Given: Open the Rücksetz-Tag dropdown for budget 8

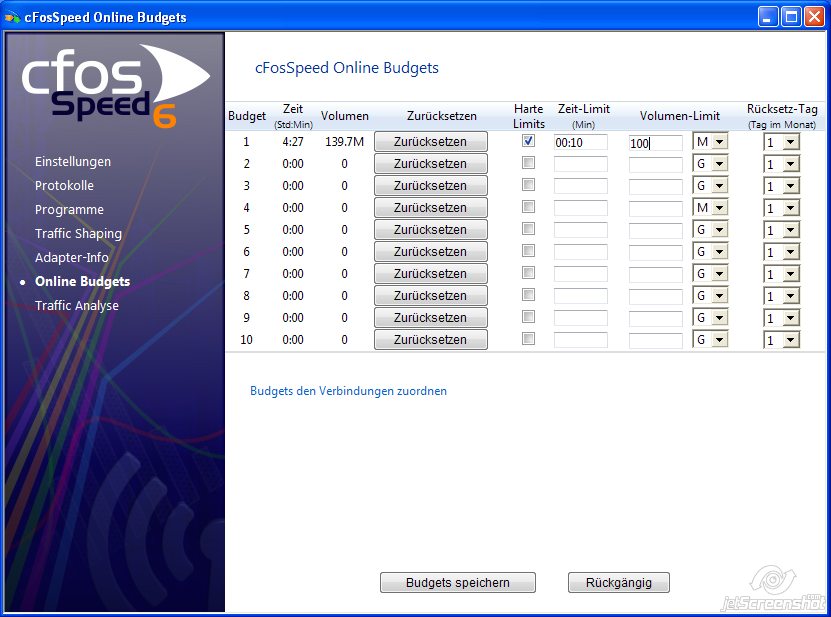Looking at the screenshot, I should (782, 296).
